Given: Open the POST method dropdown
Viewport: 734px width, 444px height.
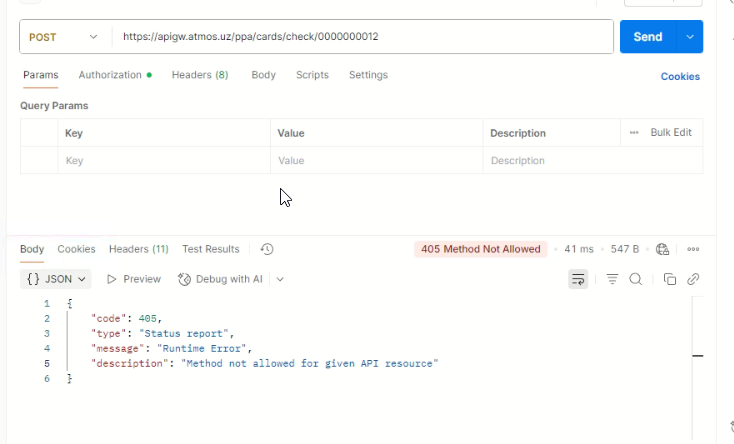Looking at the screenshot, I should 64,37.
